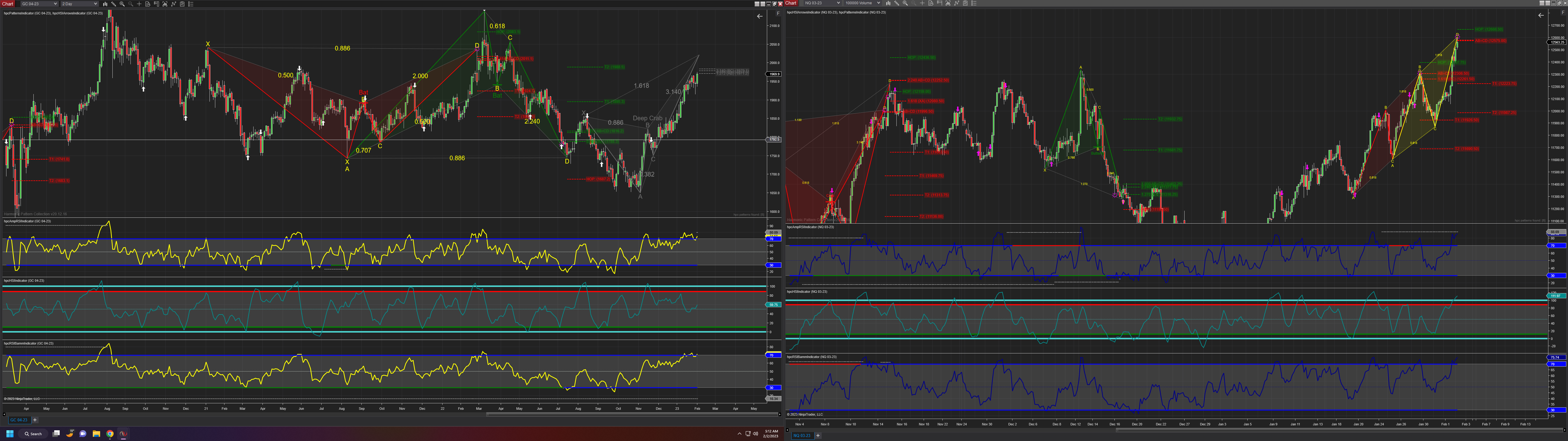
Task: Open properties list icon on NQ chart
Action: pyautogui.click(x=974, y=3)
